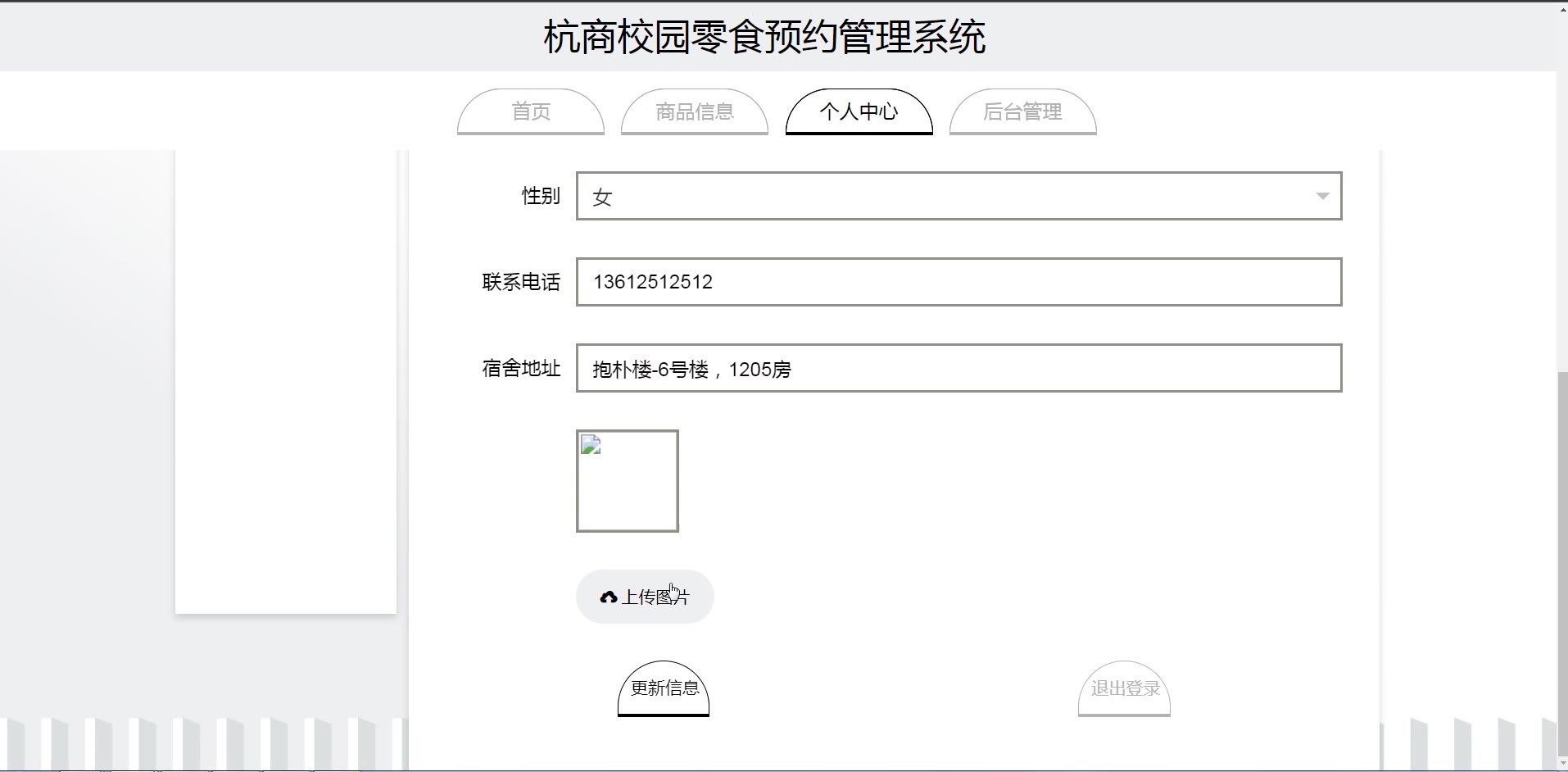Image resolution: width=1568 pixels, height=772 pixels.
Task: Switch to the 商品信息 tab
Action: click(695, 111)
